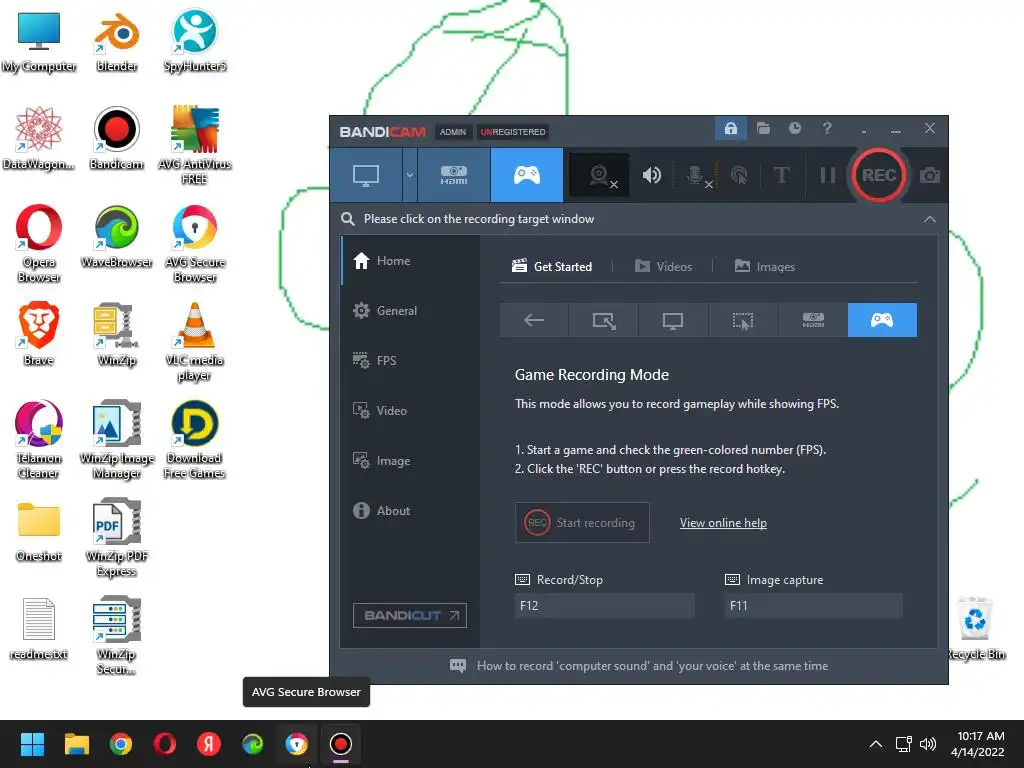
Task: Open WaveBrowser desktop shortcut
Action: point(116,236)
